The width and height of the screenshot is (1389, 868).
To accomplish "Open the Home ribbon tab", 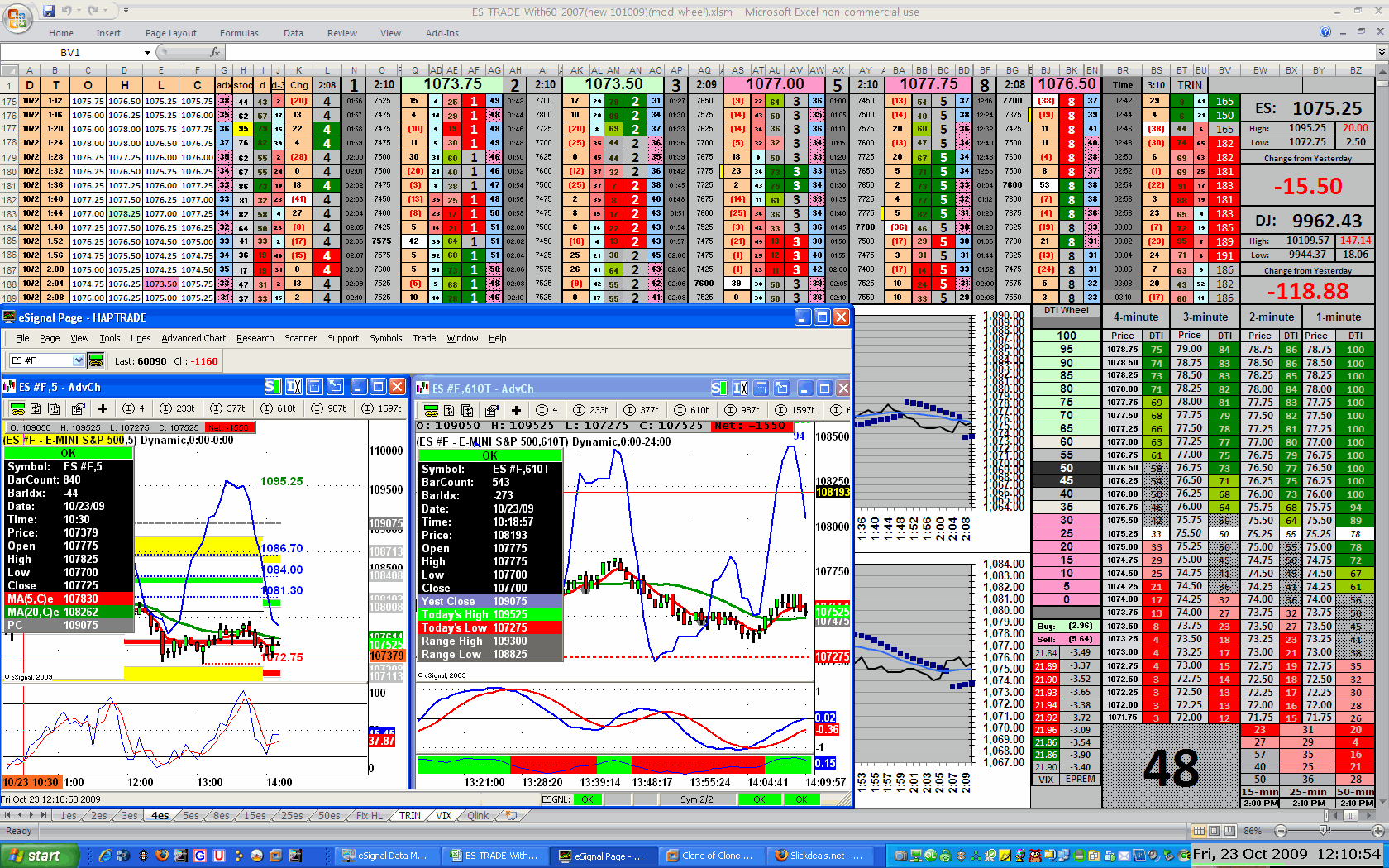I will pos(61,33).
